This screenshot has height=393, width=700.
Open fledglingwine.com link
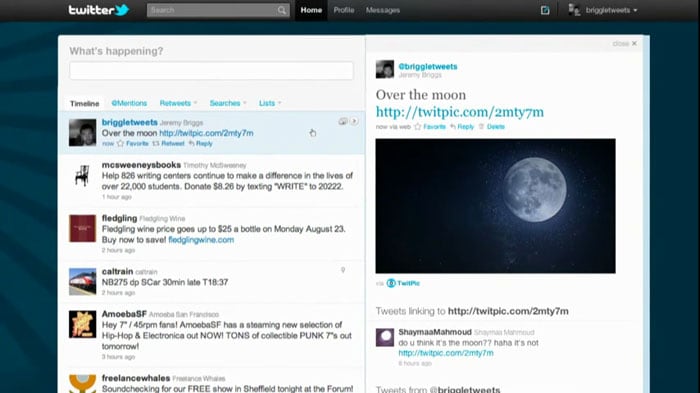tap(201, 240)
